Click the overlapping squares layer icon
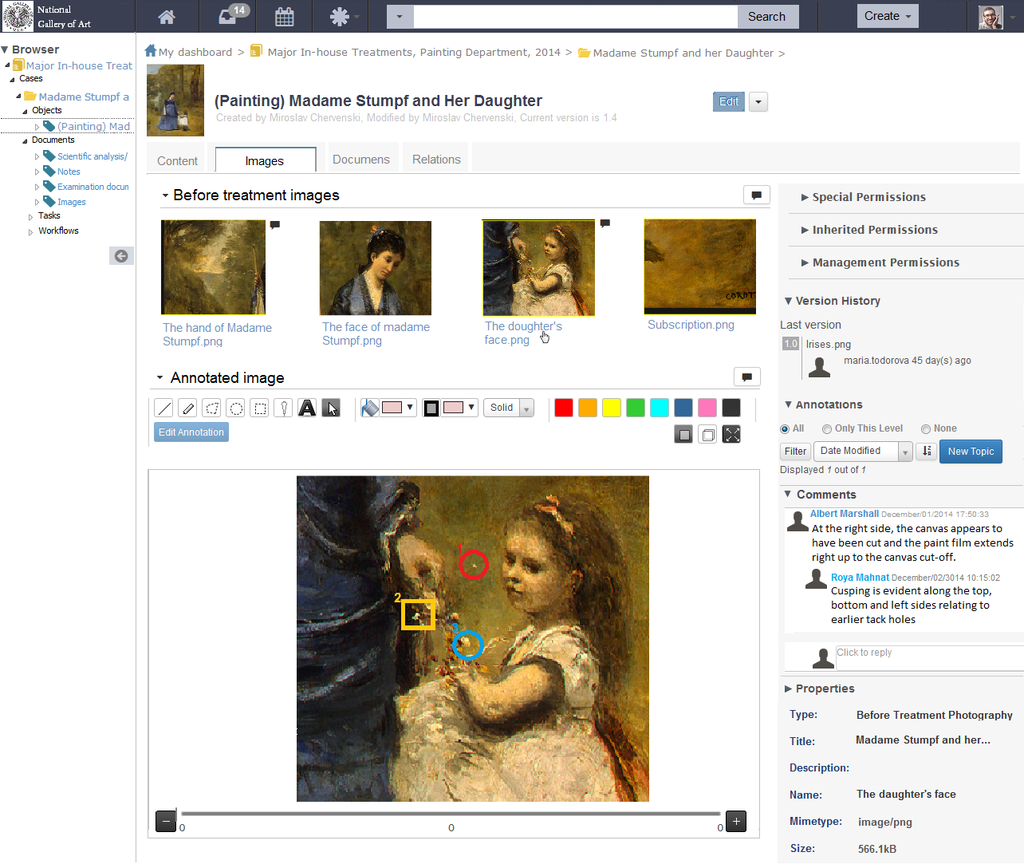Image resolution: width=1024 pixels, height=864 pixels. tap(707, 434)
